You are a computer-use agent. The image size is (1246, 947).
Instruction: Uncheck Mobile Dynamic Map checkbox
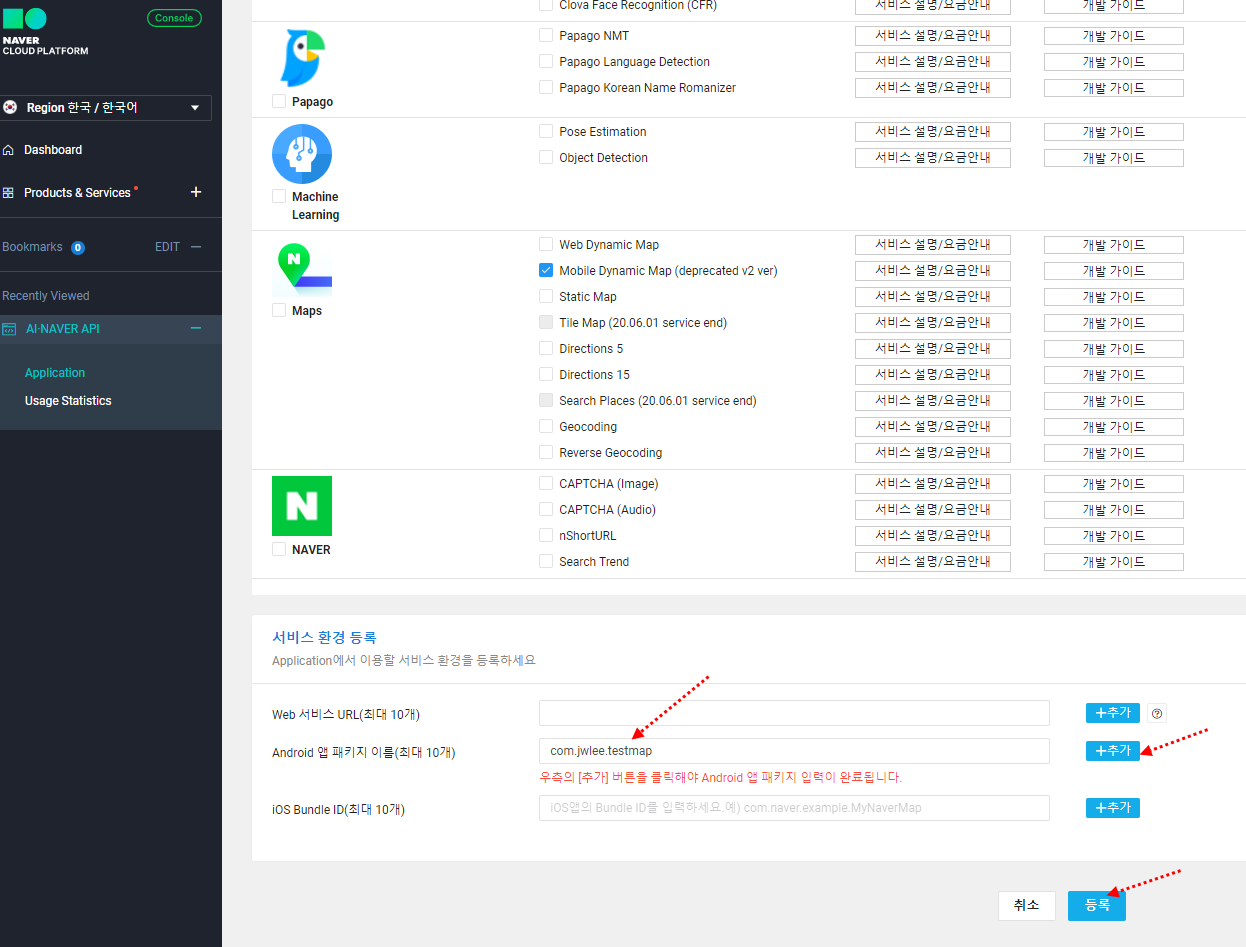pyautogui.click(x=546, y=270)
